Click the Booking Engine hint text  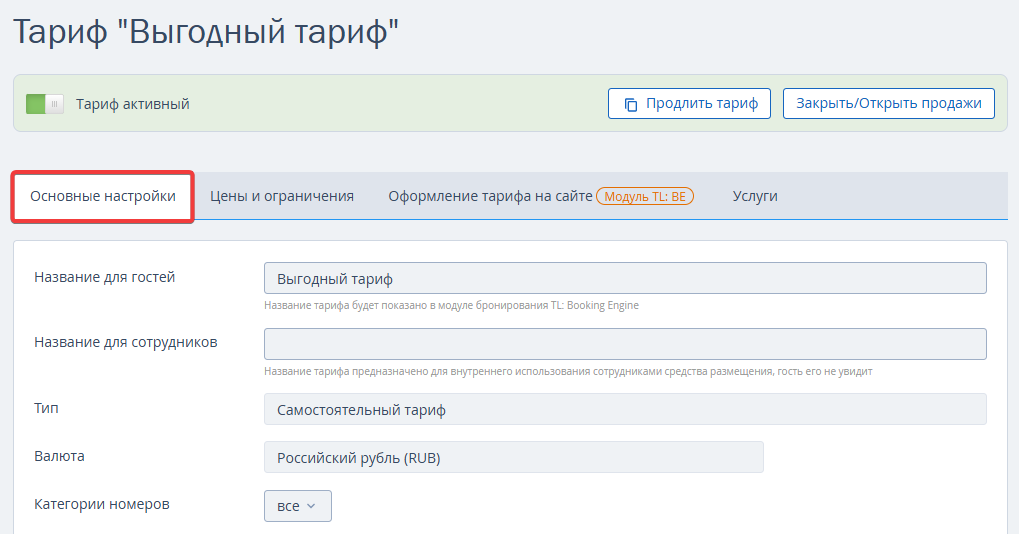[x=451, y=305]
